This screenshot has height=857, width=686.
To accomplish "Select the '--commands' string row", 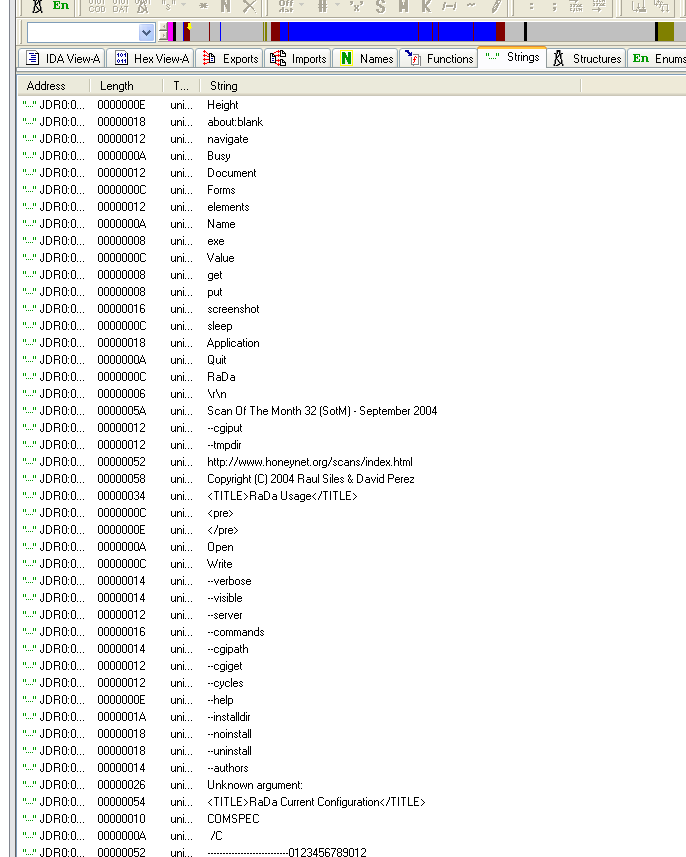I will [x=236, y=632].
